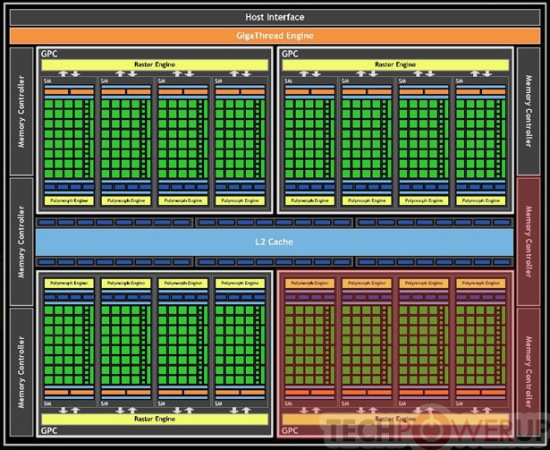
Task: Click the red bottom-right Memory Controller block
Action: coord(529,372)
